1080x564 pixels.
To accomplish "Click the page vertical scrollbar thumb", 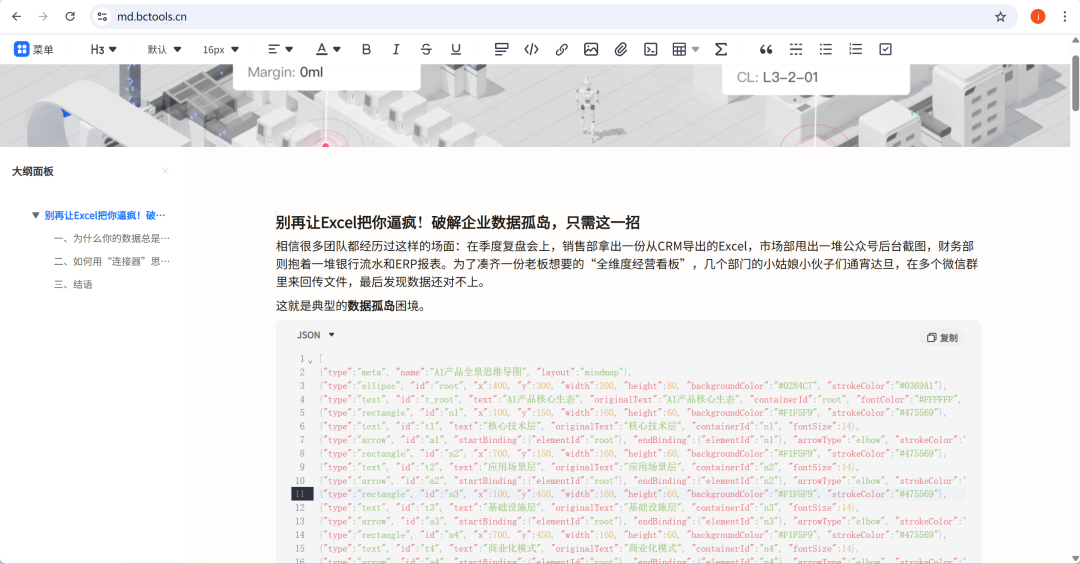I will coord(1075,82).
